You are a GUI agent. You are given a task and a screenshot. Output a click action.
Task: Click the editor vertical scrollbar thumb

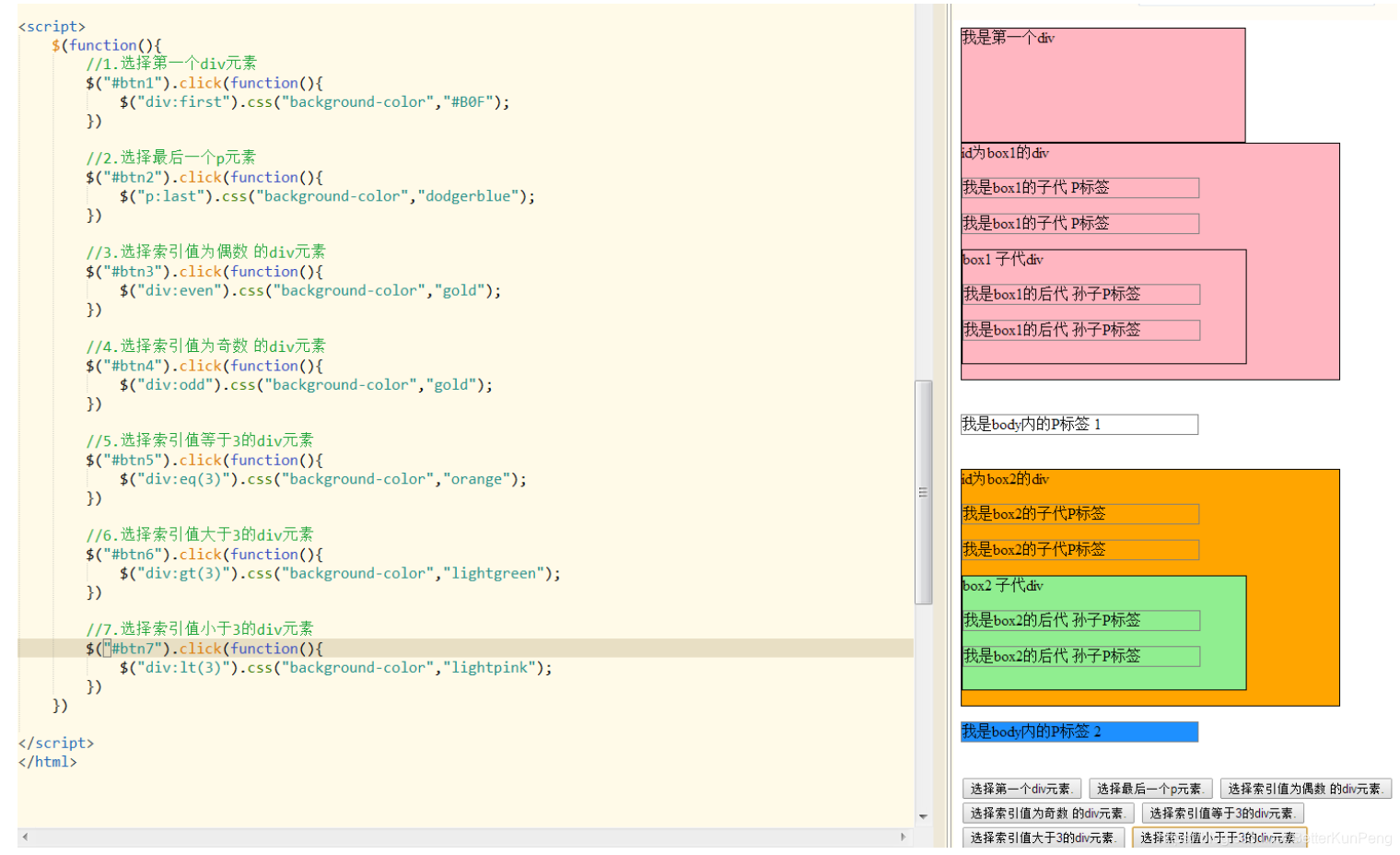(923, 492)
